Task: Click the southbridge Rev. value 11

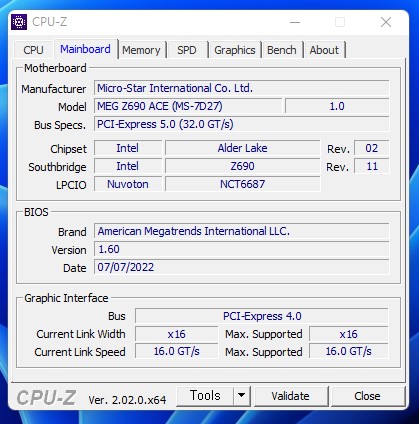Action: click(371, 166)
